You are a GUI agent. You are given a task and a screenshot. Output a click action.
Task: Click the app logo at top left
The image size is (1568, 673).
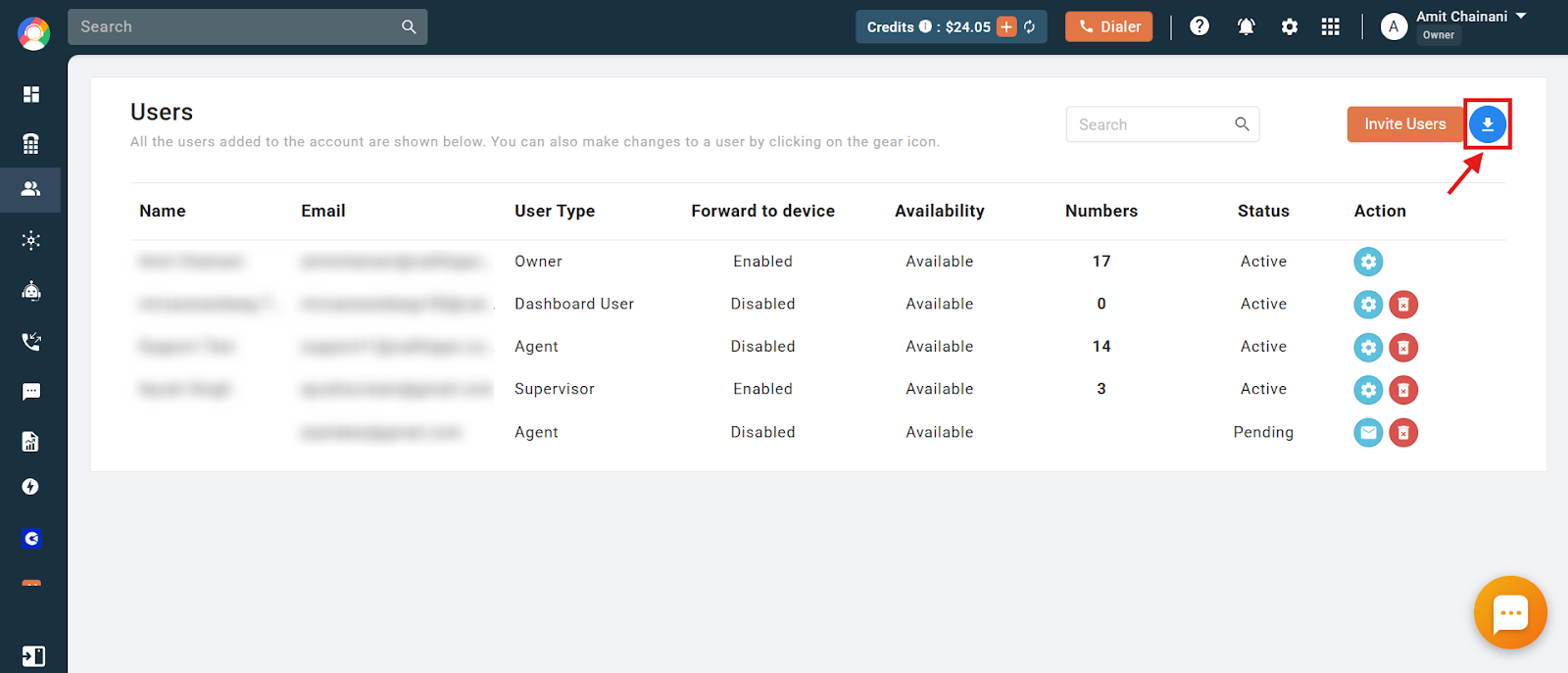33,33
